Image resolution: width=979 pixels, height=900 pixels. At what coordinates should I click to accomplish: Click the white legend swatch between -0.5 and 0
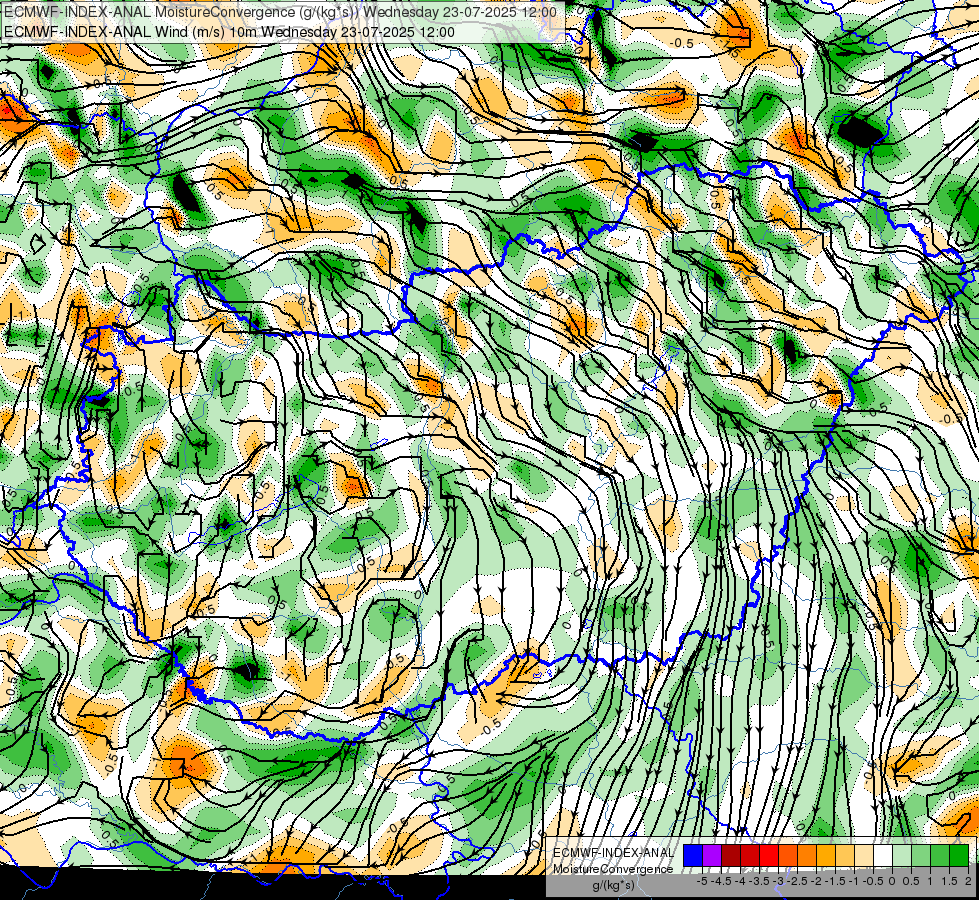pyautogui.click(x=883, y=855)
